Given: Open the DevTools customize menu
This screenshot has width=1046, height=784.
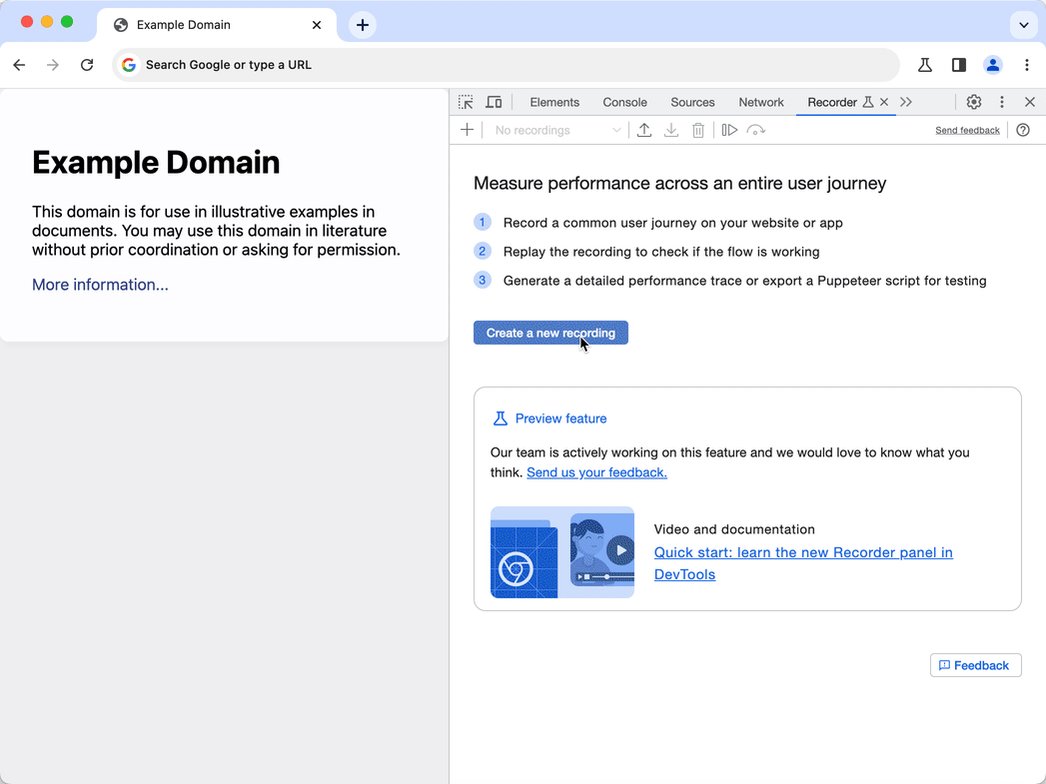Looking at the screenshot, I should point(1001,102).
